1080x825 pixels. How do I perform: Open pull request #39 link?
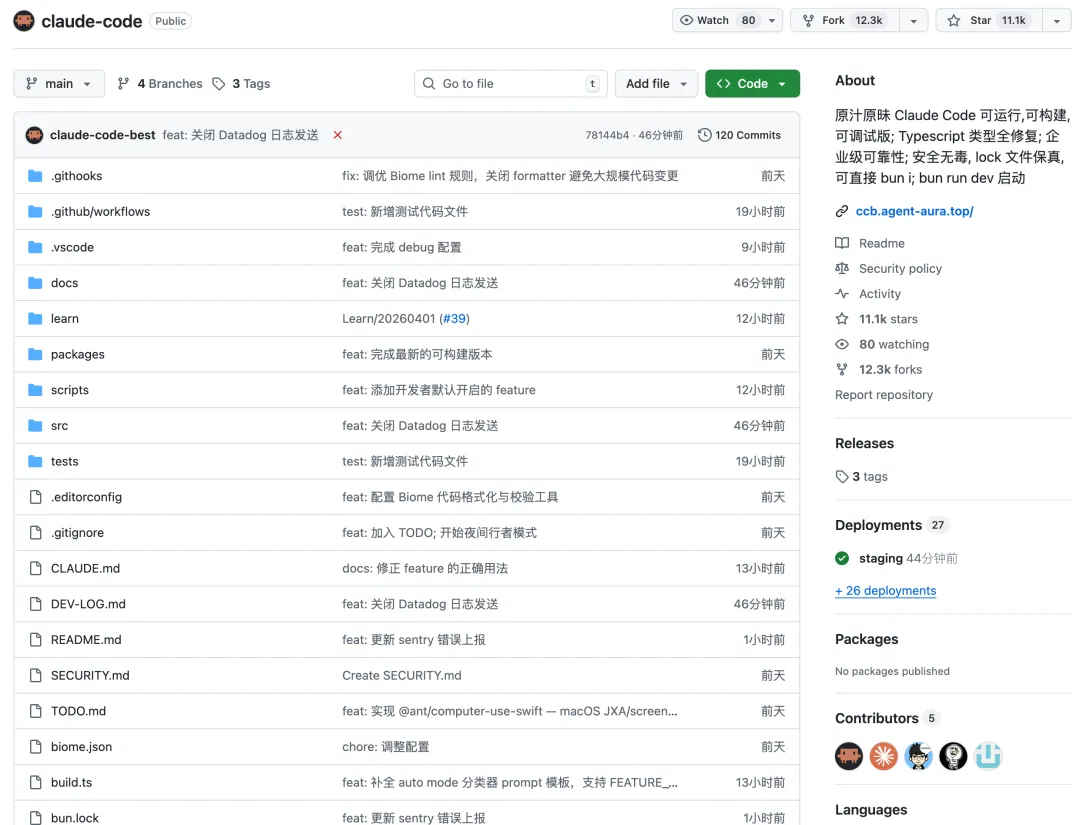454,319
